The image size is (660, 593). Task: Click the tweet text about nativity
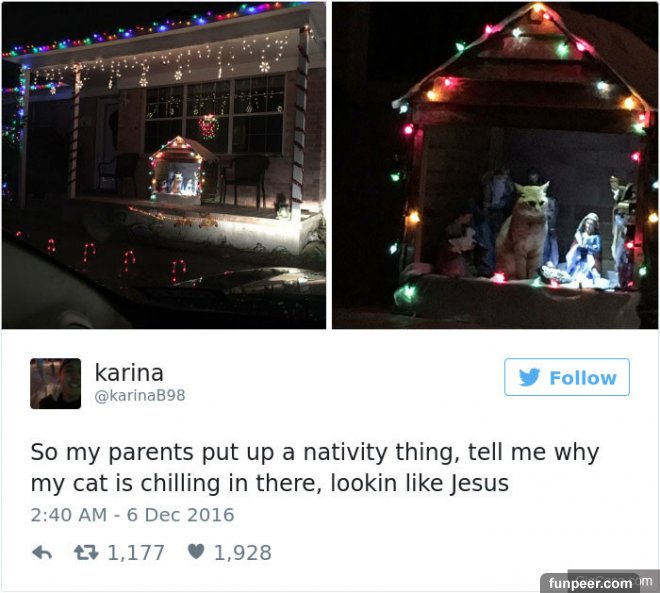tap(315, 468)
